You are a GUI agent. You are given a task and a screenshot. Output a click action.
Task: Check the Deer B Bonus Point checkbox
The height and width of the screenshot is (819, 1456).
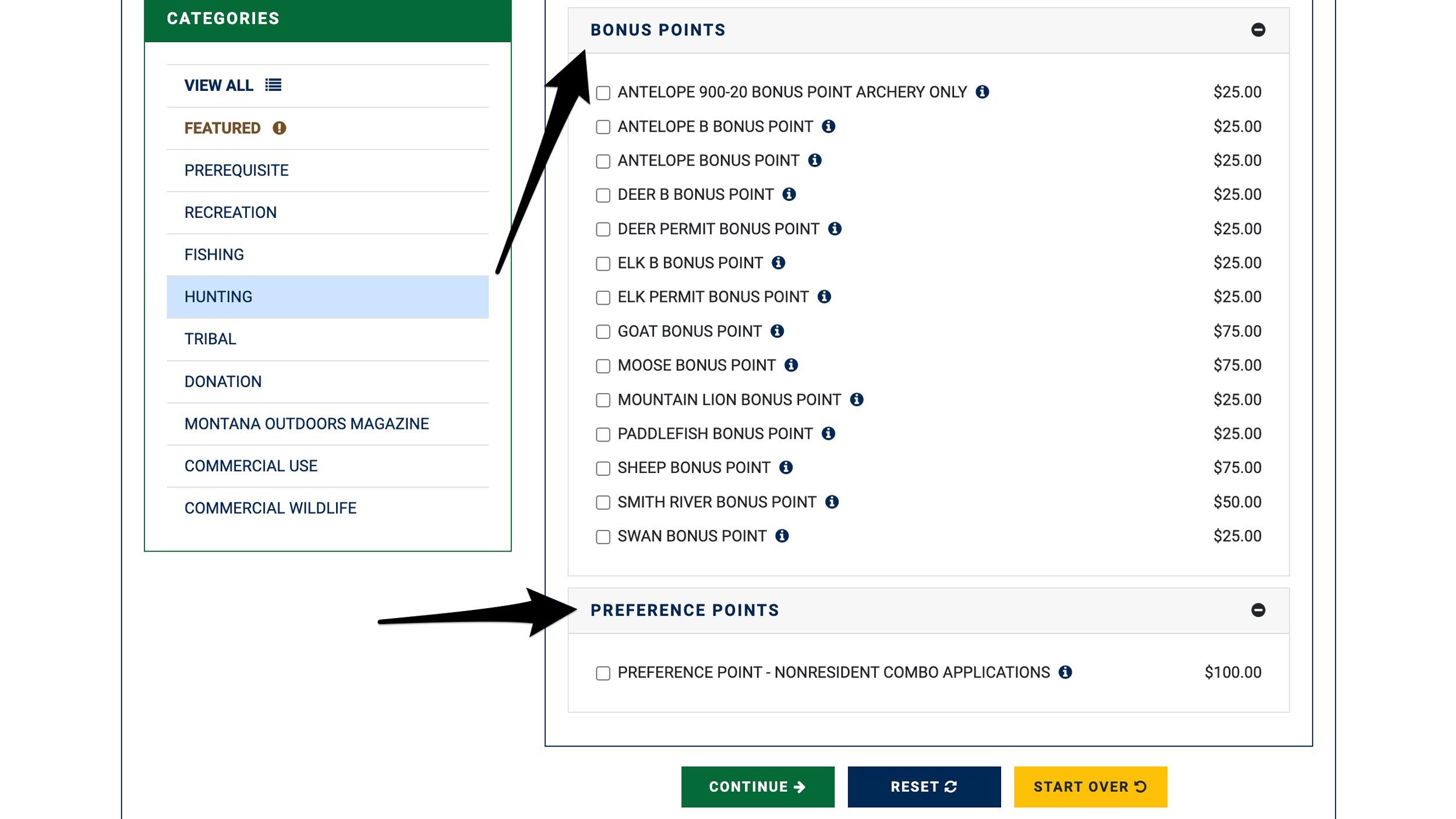click(602, 195)
